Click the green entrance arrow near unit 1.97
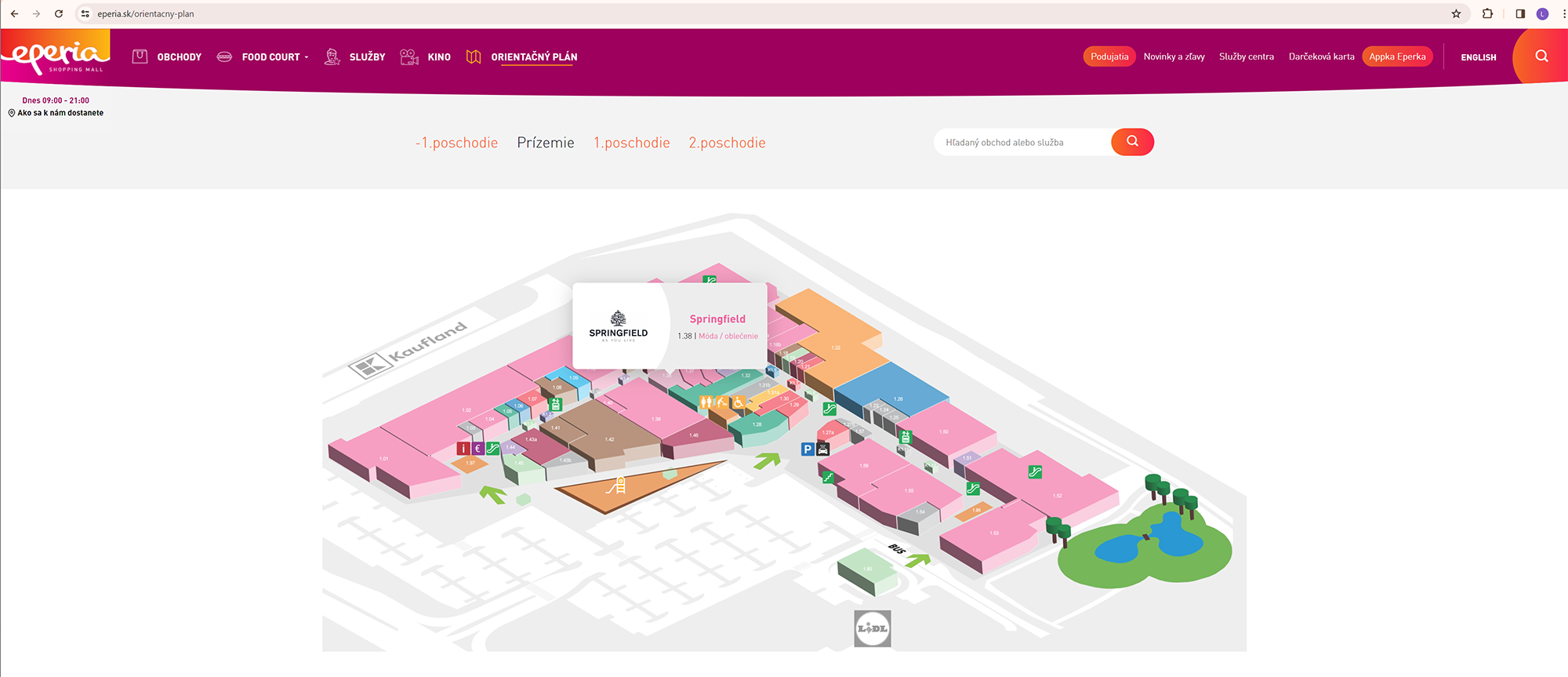 tap(493, 494)
